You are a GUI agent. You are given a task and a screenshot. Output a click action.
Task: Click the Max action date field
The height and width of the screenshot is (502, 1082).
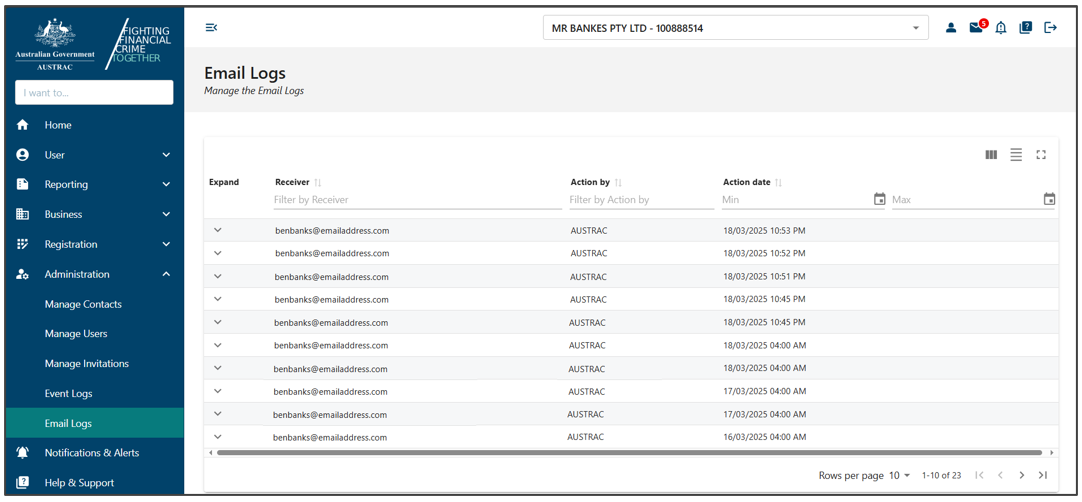(966, 200)
